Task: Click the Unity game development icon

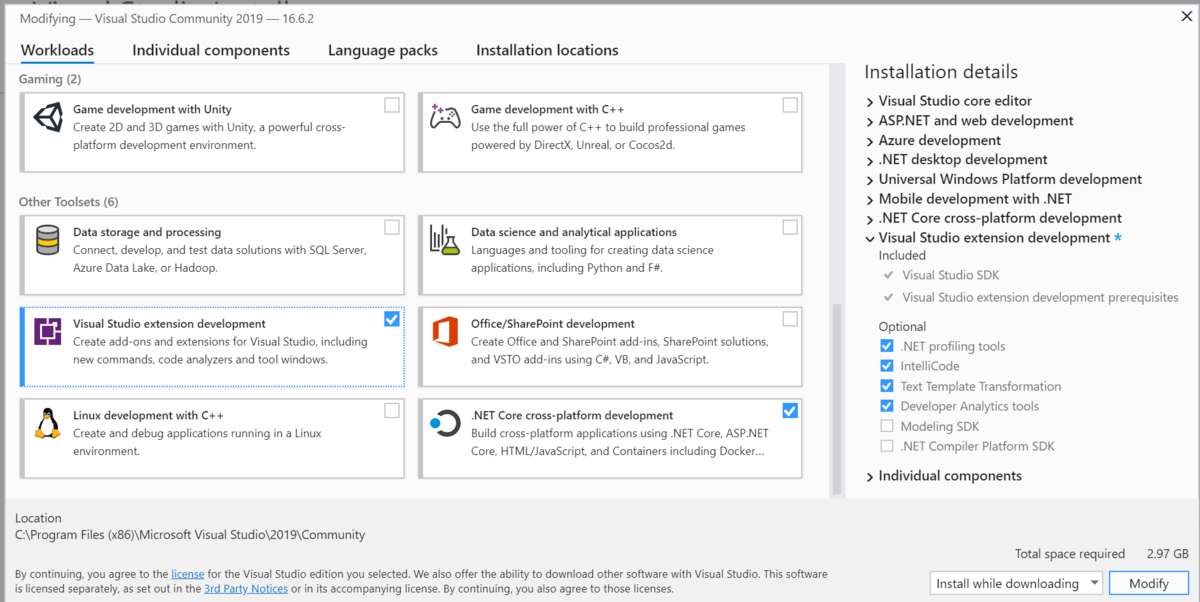Action: point(48,118)
